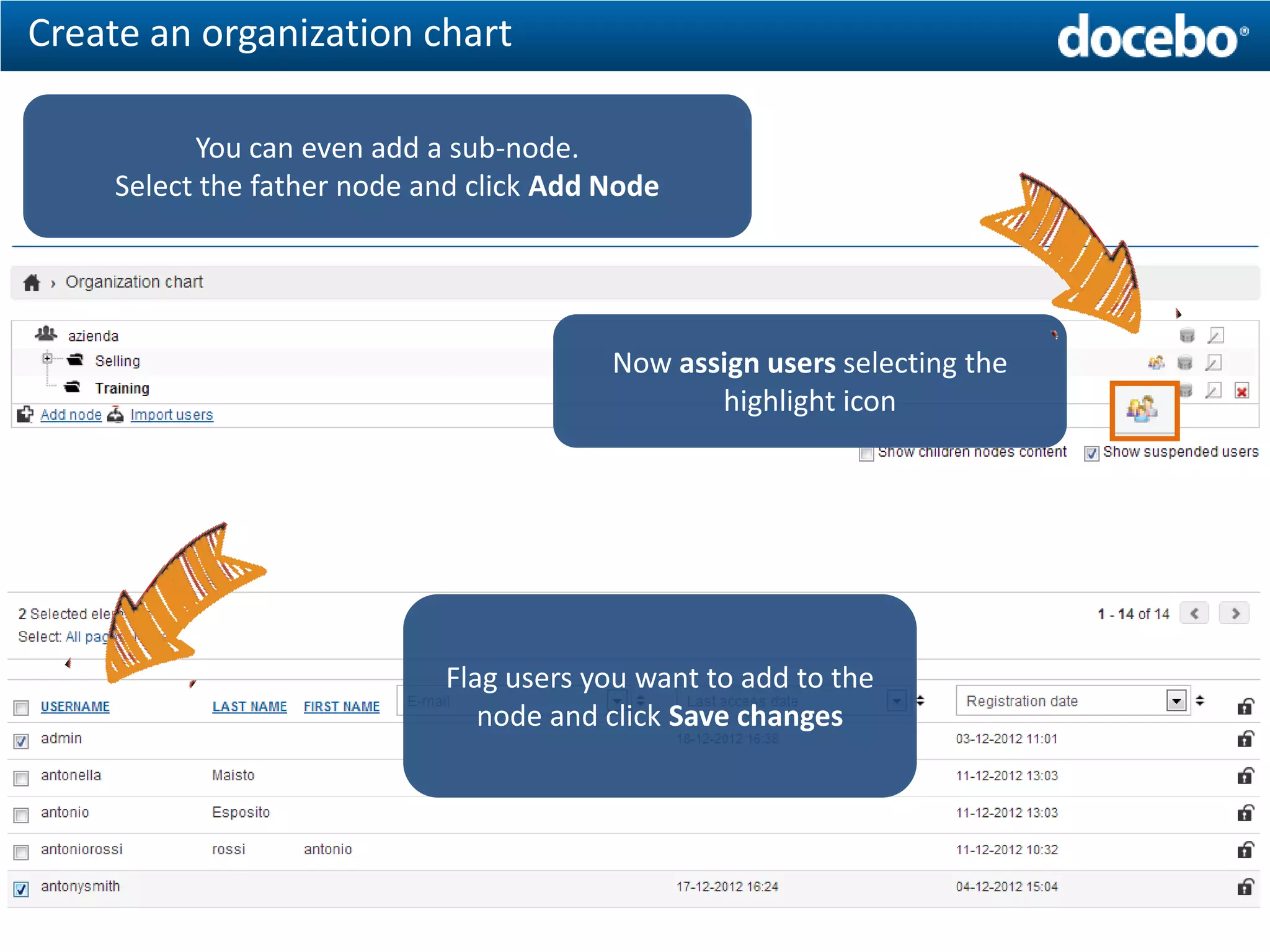Uncheck the admin user checkbox
The height and width of the screenshot is (952, 1270).
(21, 741)
